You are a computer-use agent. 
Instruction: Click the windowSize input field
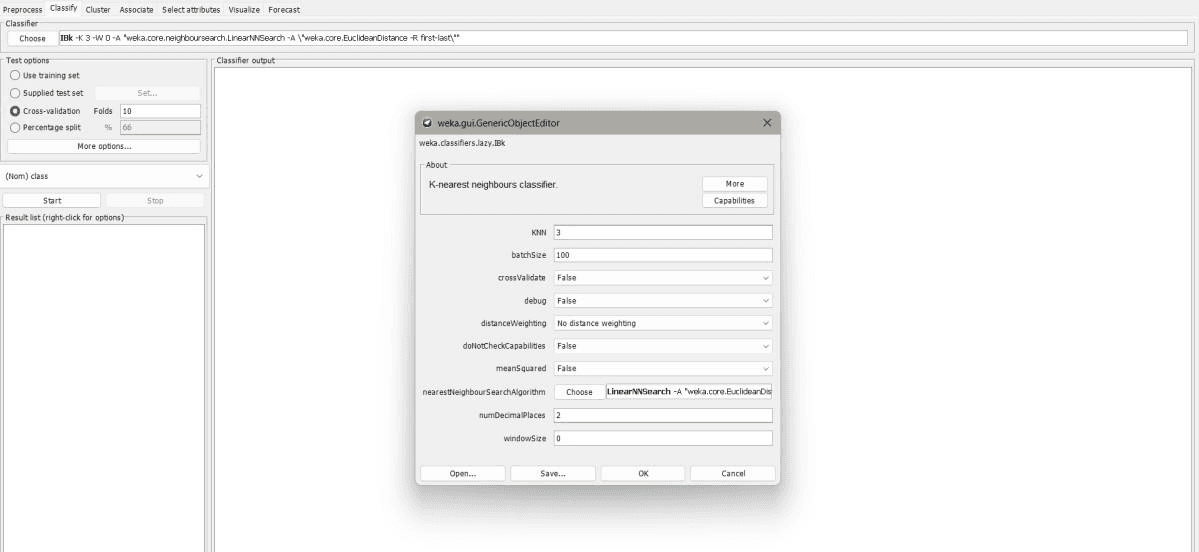662,438
